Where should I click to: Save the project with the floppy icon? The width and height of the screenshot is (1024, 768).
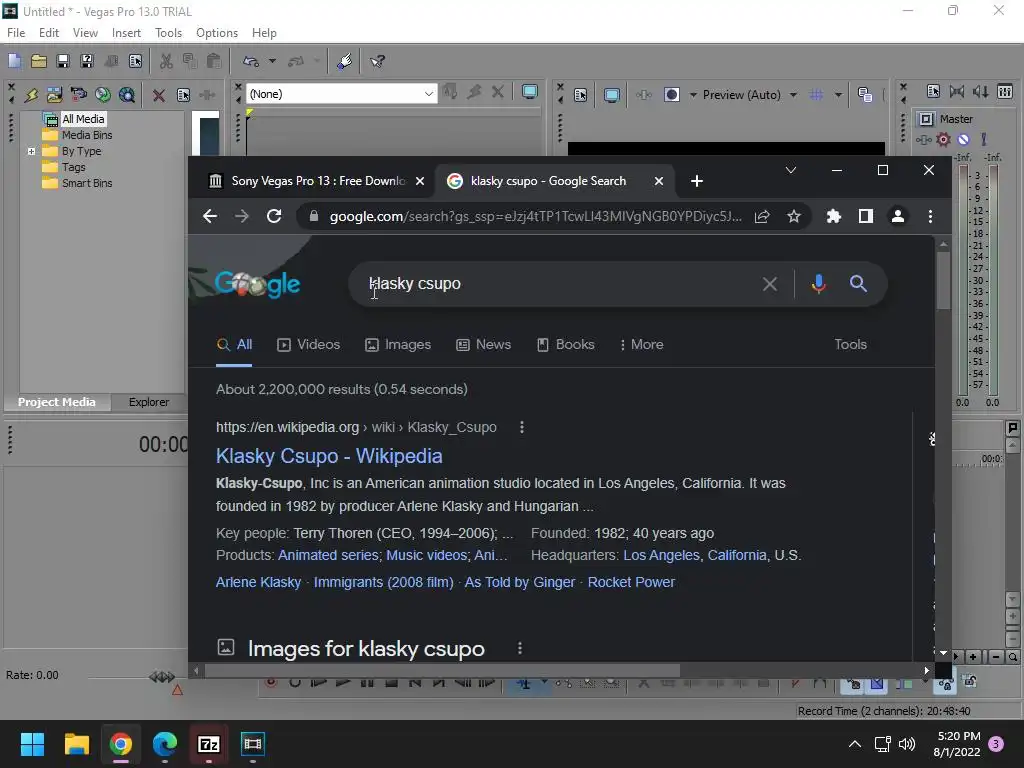(x=63, y=61)
